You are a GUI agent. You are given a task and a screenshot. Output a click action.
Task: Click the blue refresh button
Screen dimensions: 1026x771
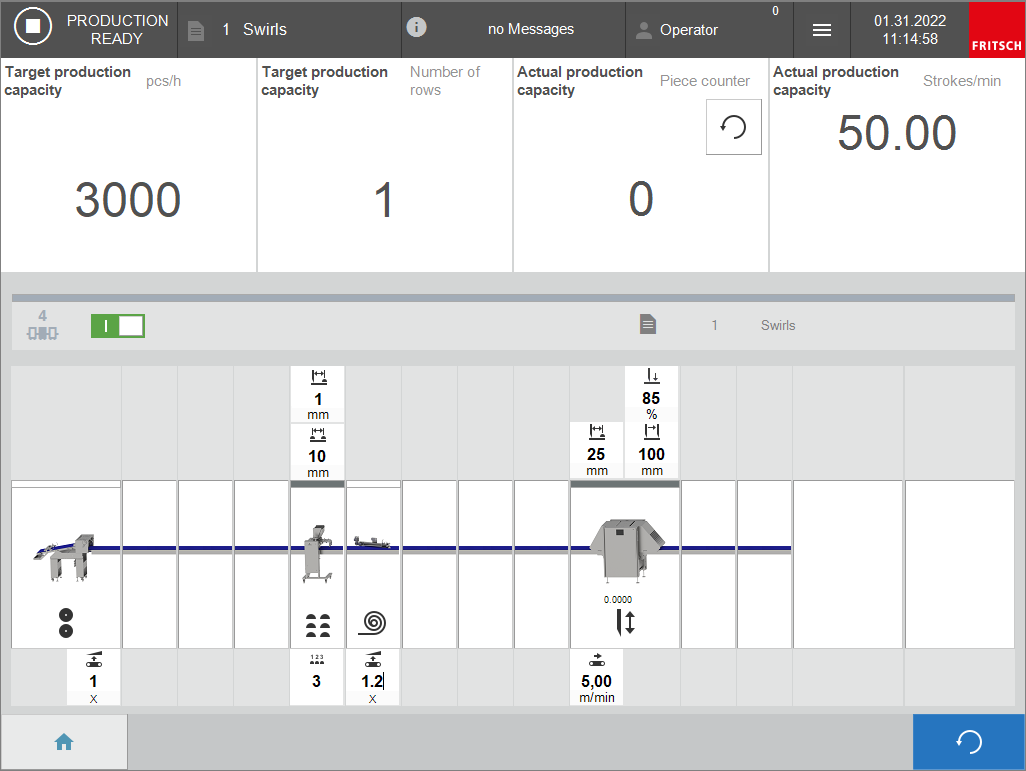[968, 742]
